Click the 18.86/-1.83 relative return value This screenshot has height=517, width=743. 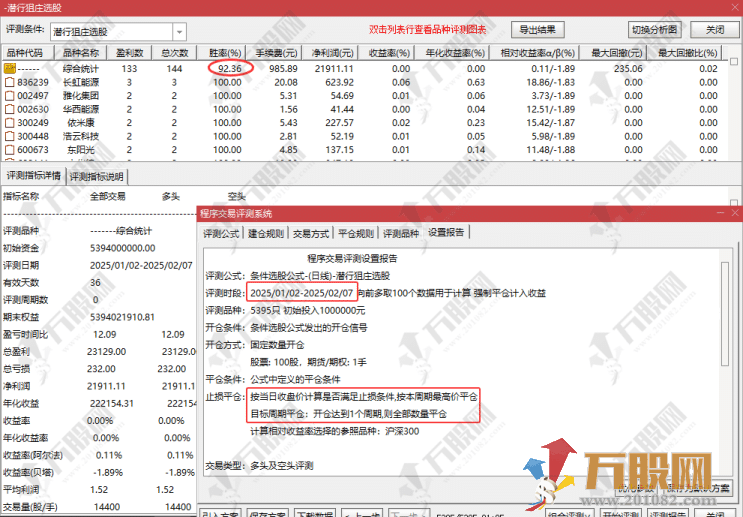coord(550,82)
